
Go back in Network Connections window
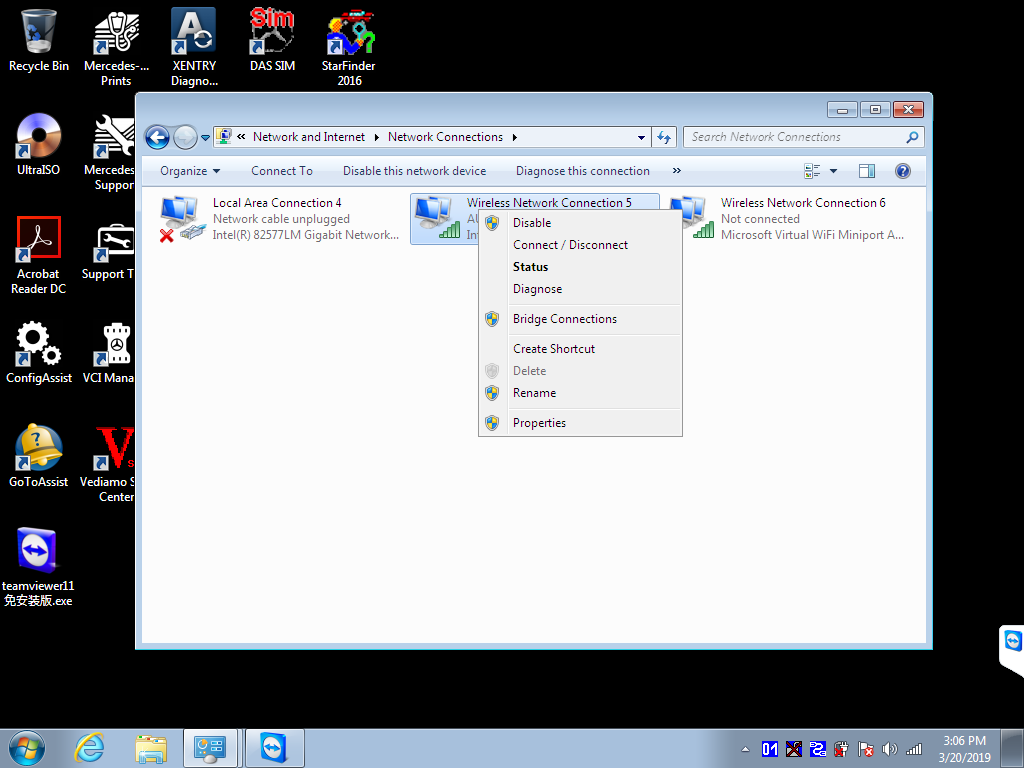(x=157, y=137)
